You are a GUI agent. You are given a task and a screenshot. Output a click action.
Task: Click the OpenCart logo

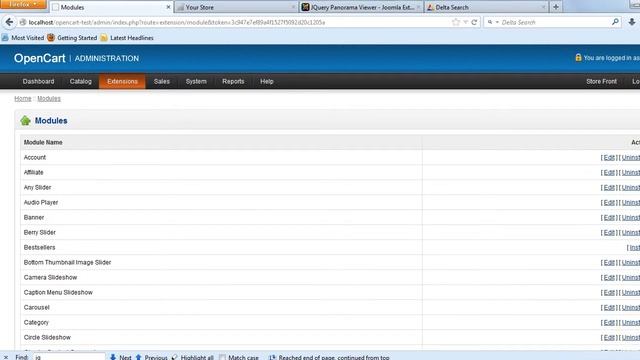(40, 58)
